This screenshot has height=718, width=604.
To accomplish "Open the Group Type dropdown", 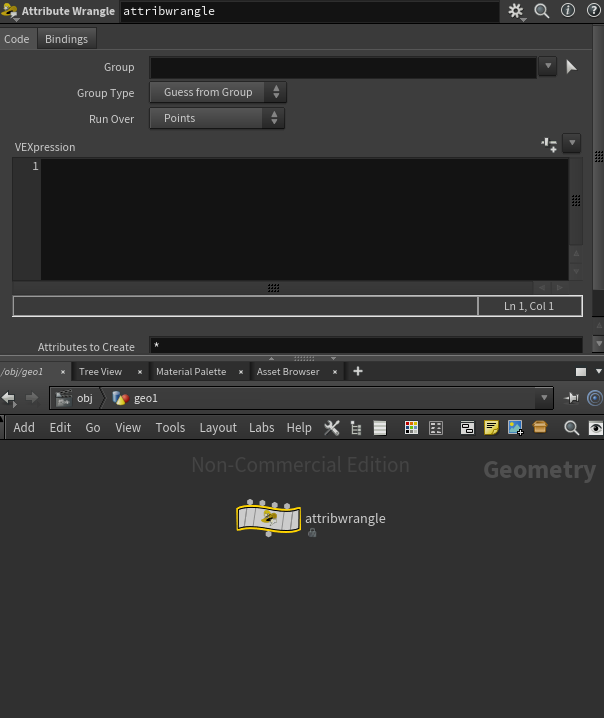I will click(x=218, y=92).
